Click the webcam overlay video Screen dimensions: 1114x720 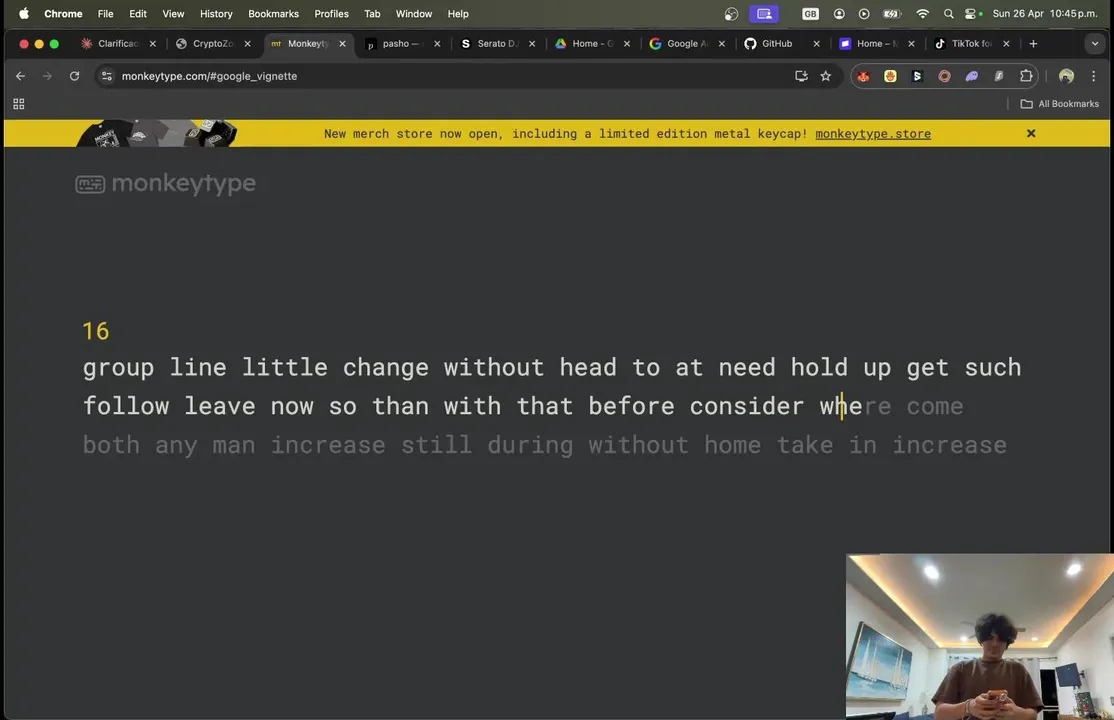[980, 637]
